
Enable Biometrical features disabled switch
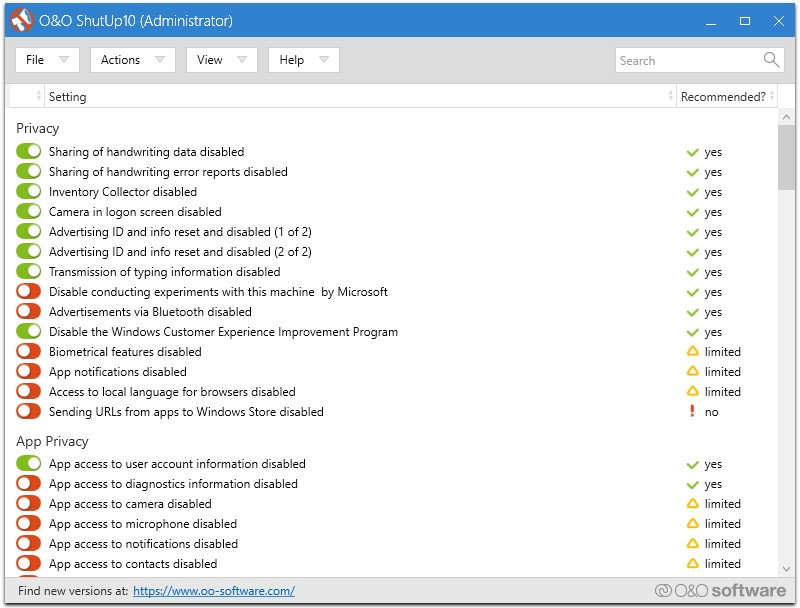(29, 352)
